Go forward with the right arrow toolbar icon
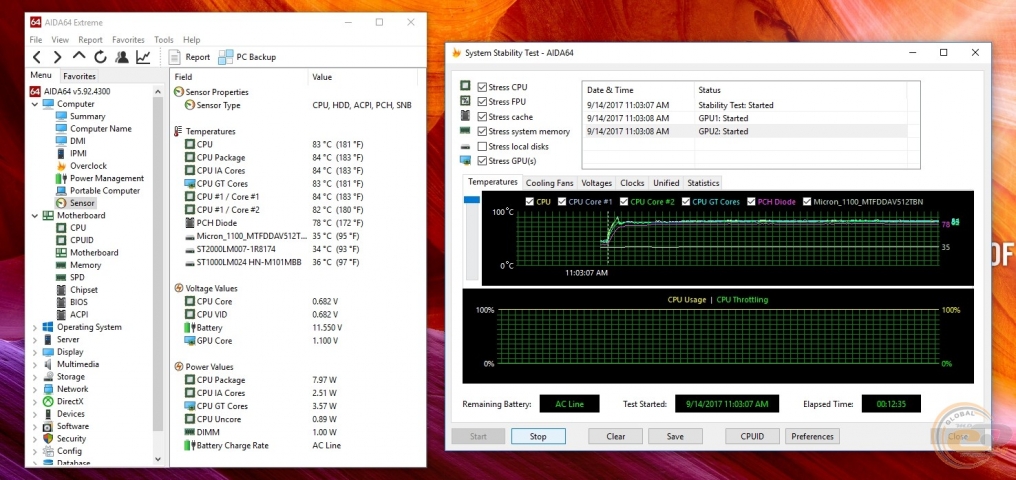This screenshot has height=480, width=1016. point(58,57)
